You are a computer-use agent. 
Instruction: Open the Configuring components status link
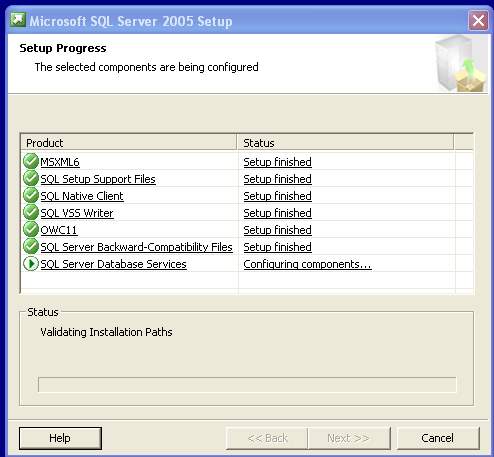[307, 264]
